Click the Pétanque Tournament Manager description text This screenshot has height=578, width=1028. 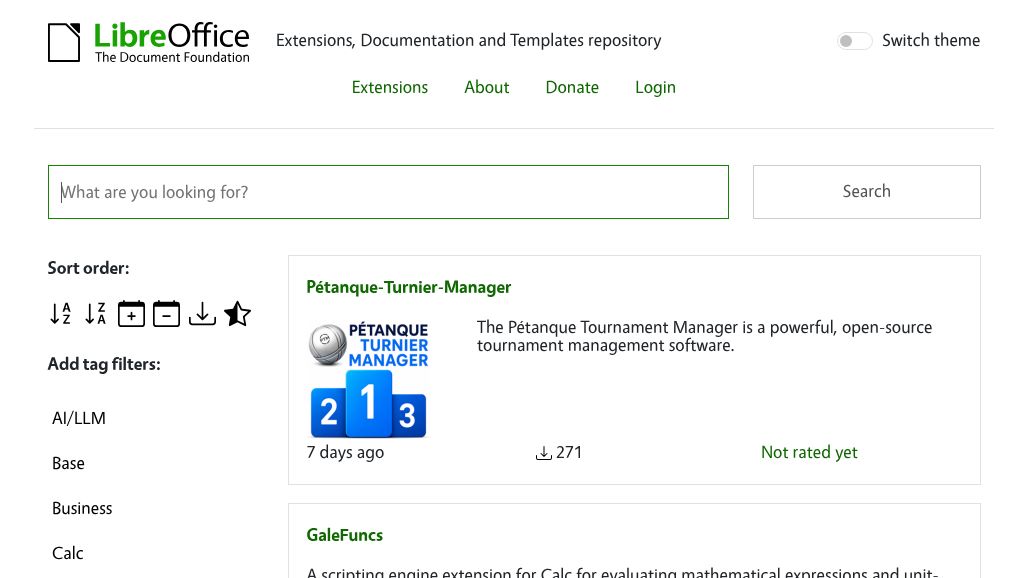click(x=704, y=336)
